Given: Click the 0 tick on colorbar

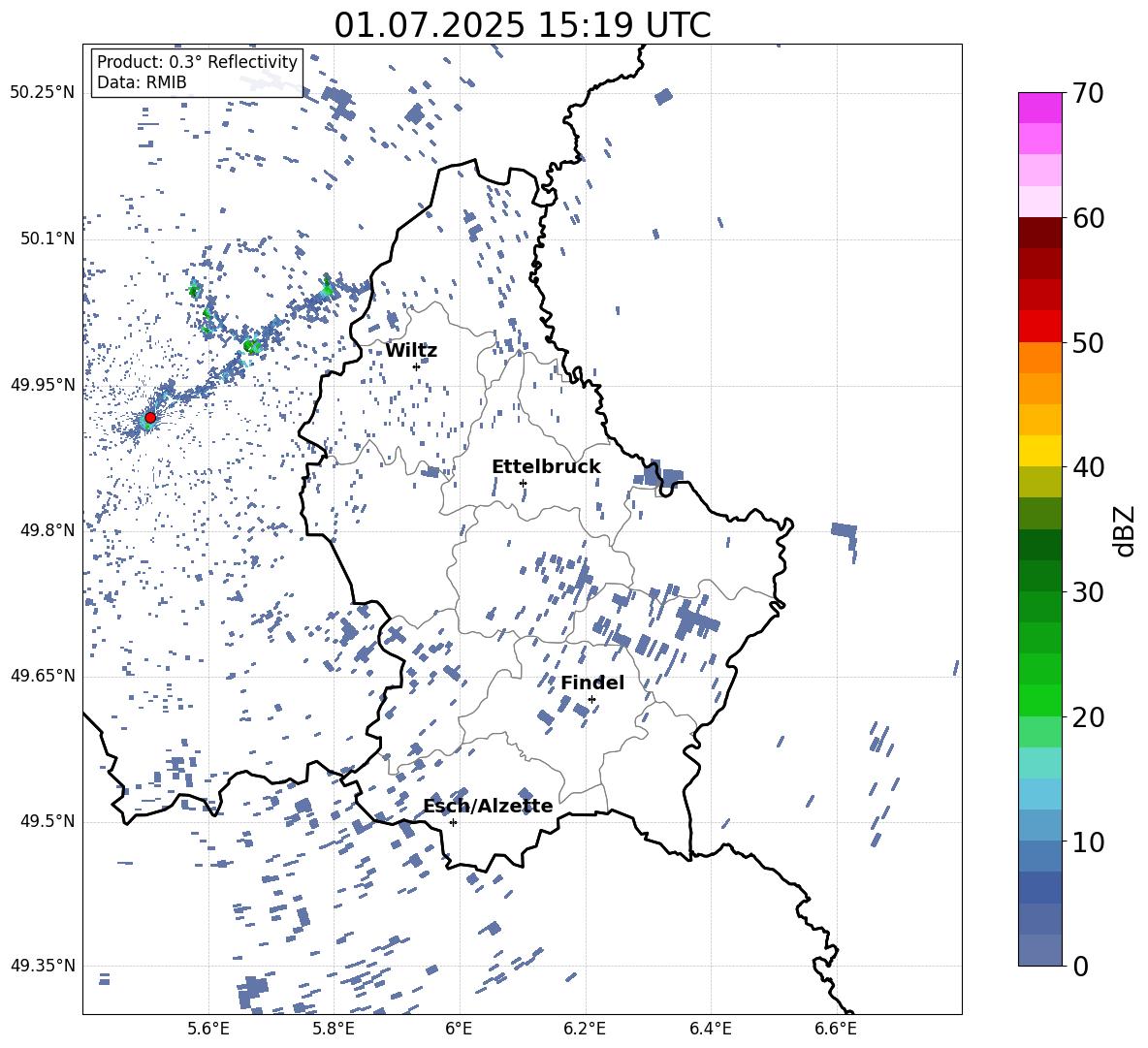Looking at the screenshot, I should coord(1080,966).
